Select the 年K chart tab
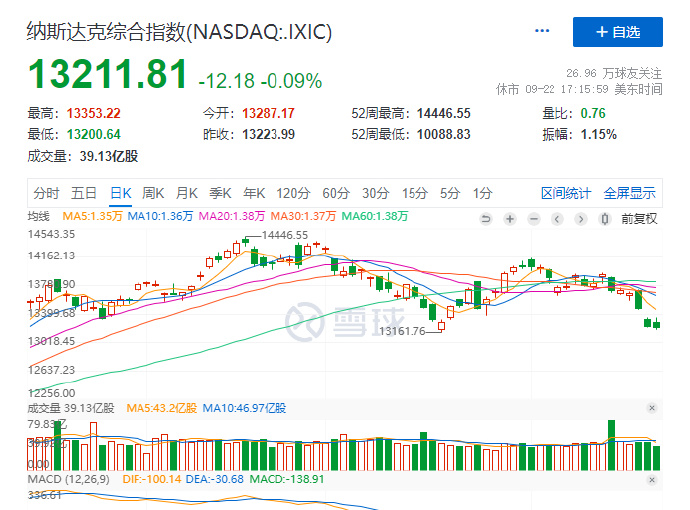Image resolution: width=690 pixels, height=510 pixels. pos(254,193)
